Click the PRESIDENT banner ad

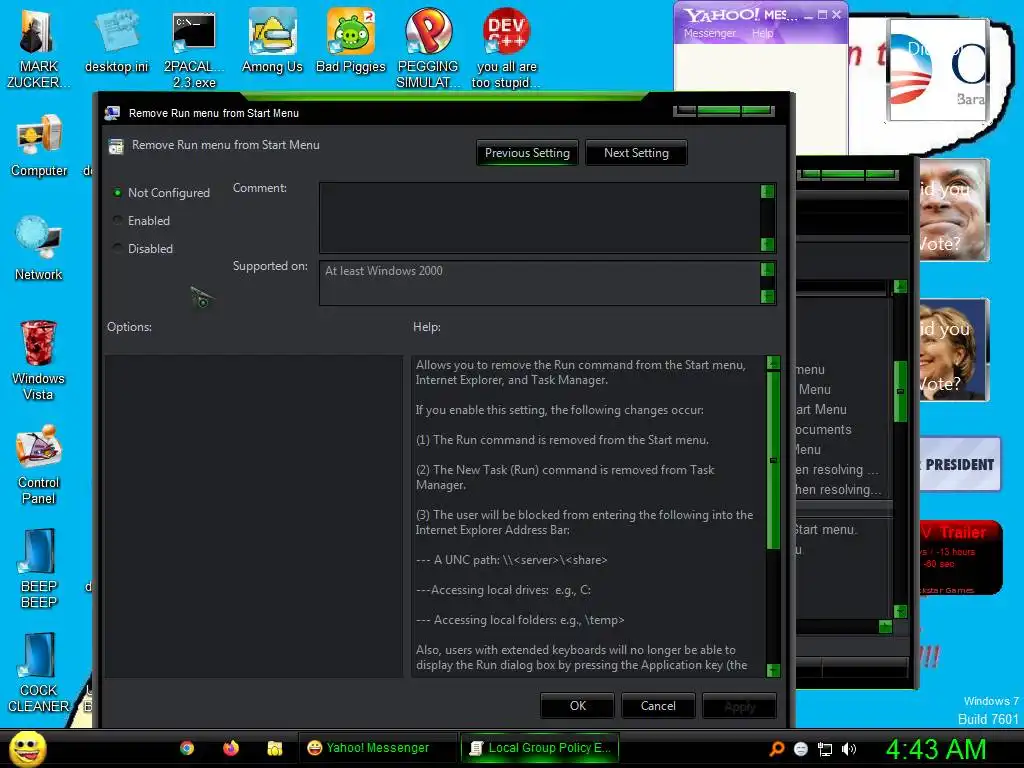tap(959, 464)
